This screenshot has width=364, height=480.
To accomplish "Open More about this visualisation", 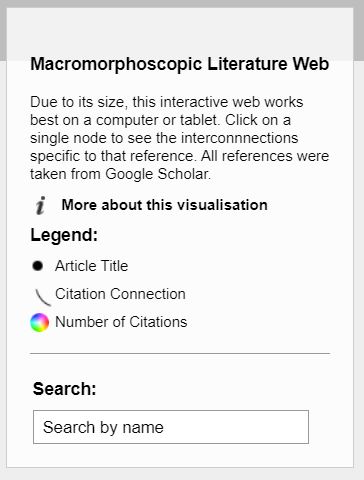I will [x=164, y=205].
